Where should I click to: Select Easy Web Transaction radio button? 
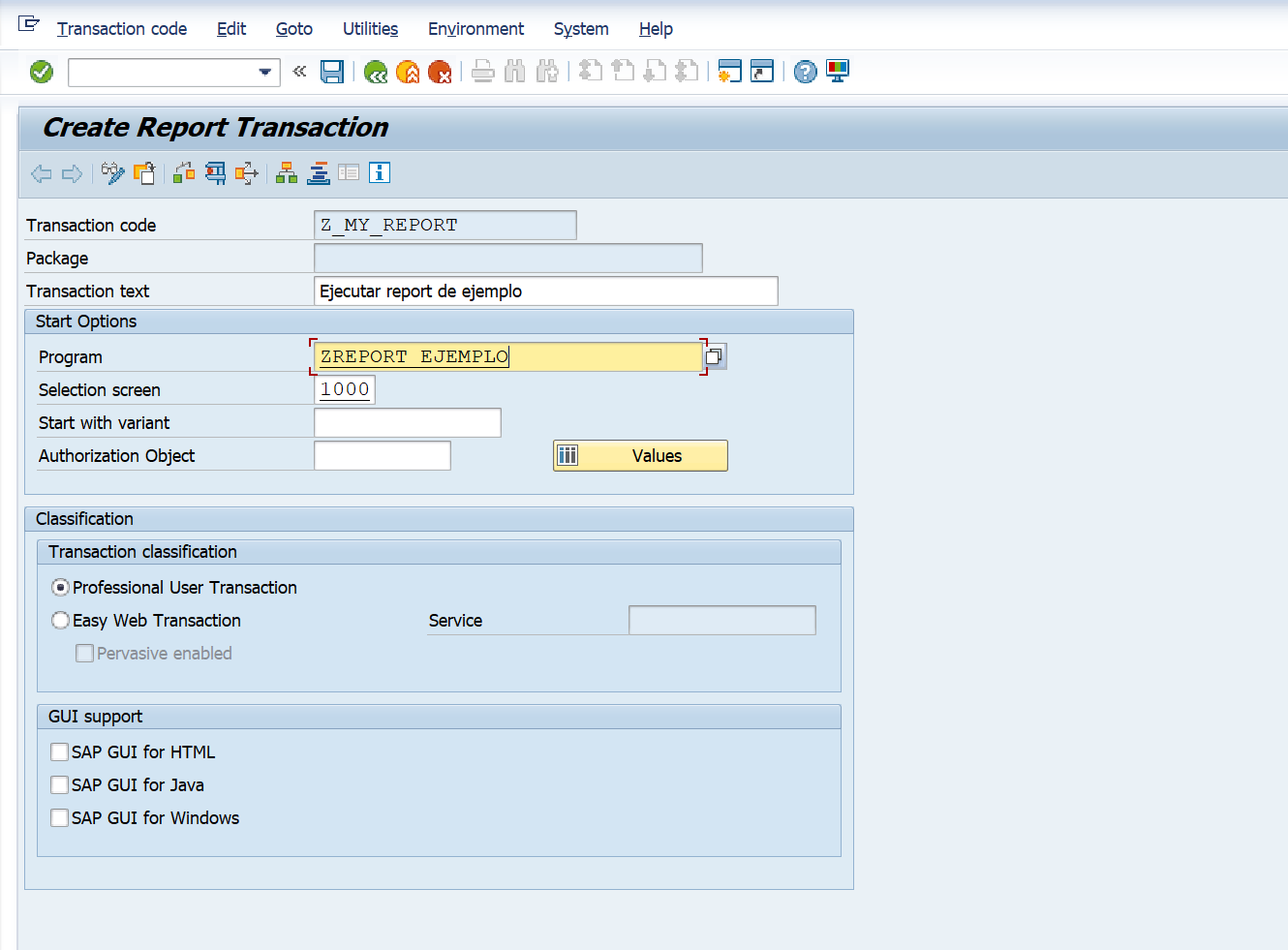point(60,621)
